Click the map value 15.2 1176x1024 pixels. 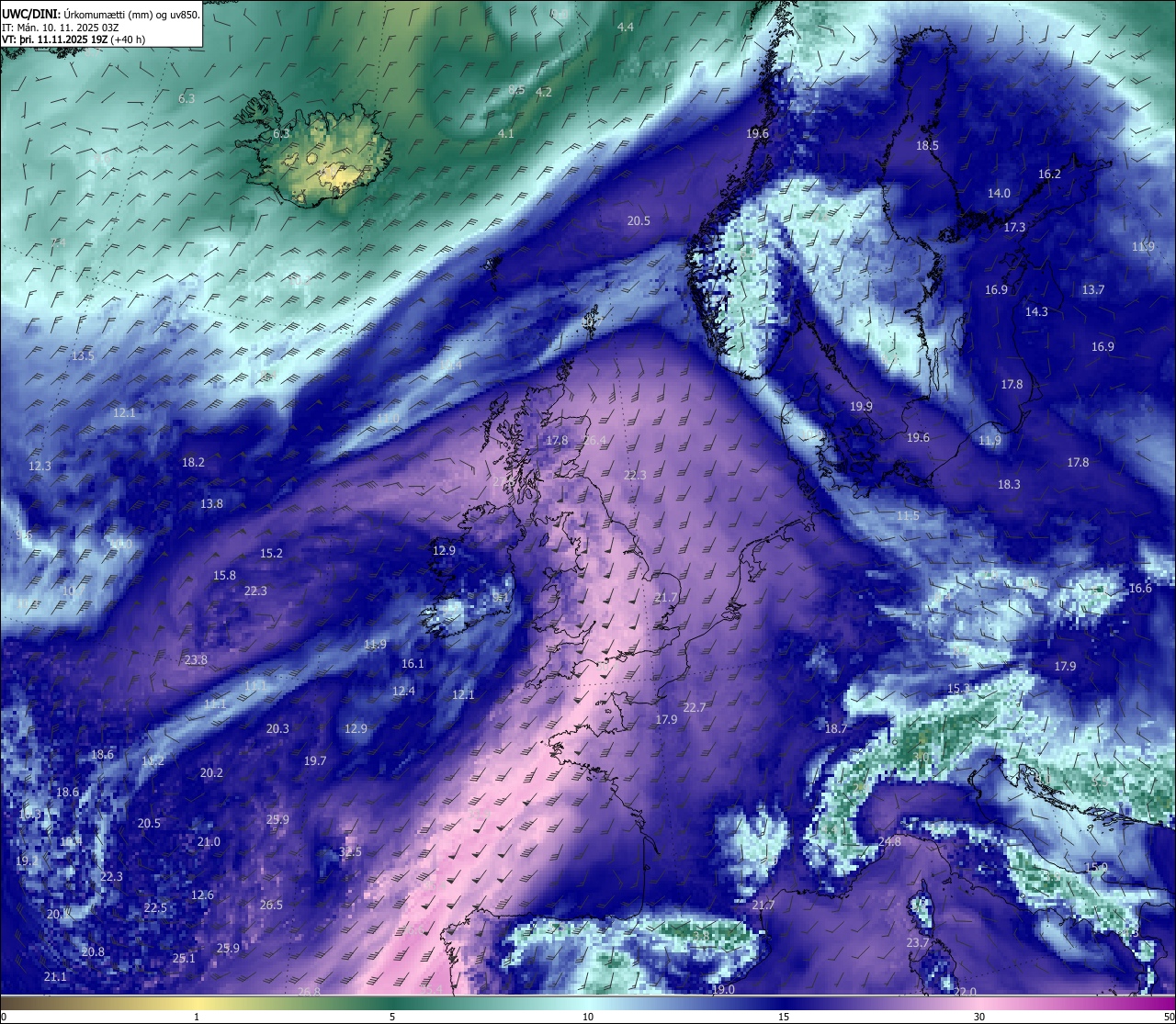pyautogui.click(x=272, y=553)
